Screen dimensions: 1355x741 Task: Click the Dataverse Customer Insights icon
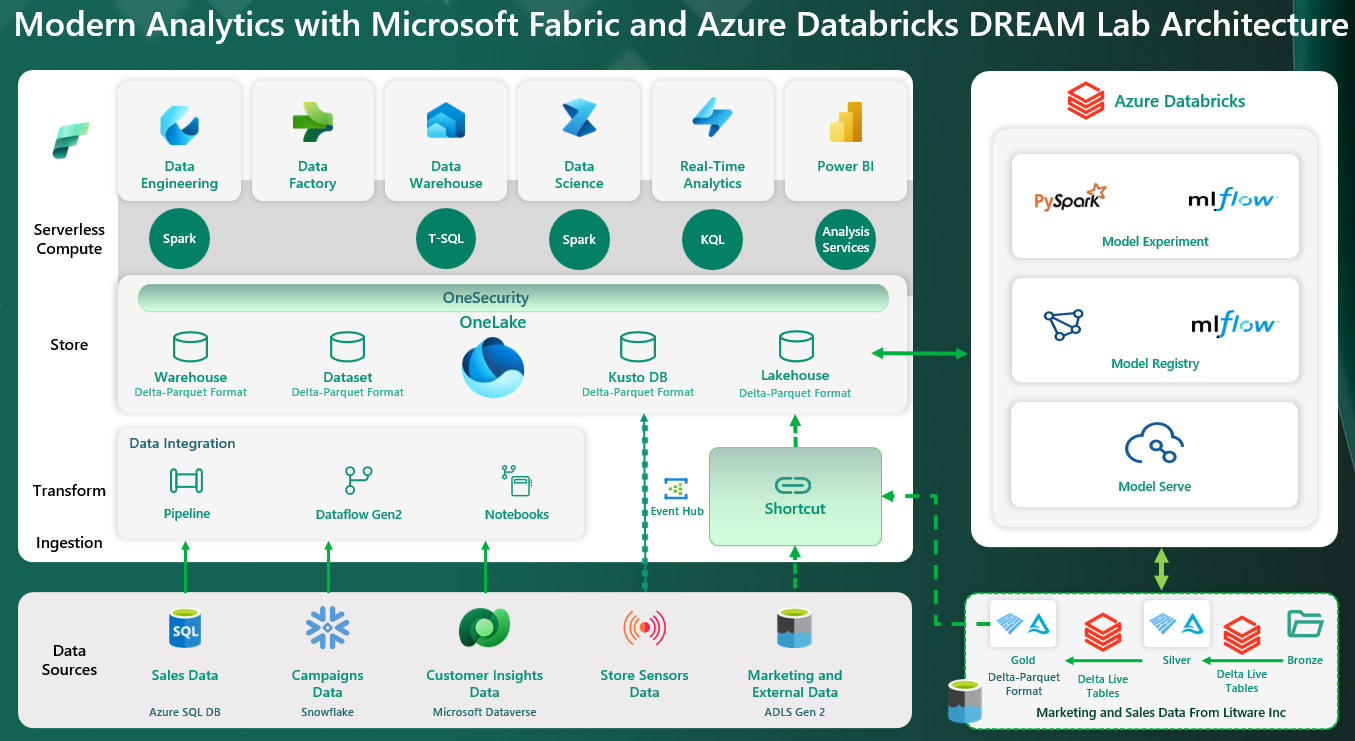pos(484,628)
